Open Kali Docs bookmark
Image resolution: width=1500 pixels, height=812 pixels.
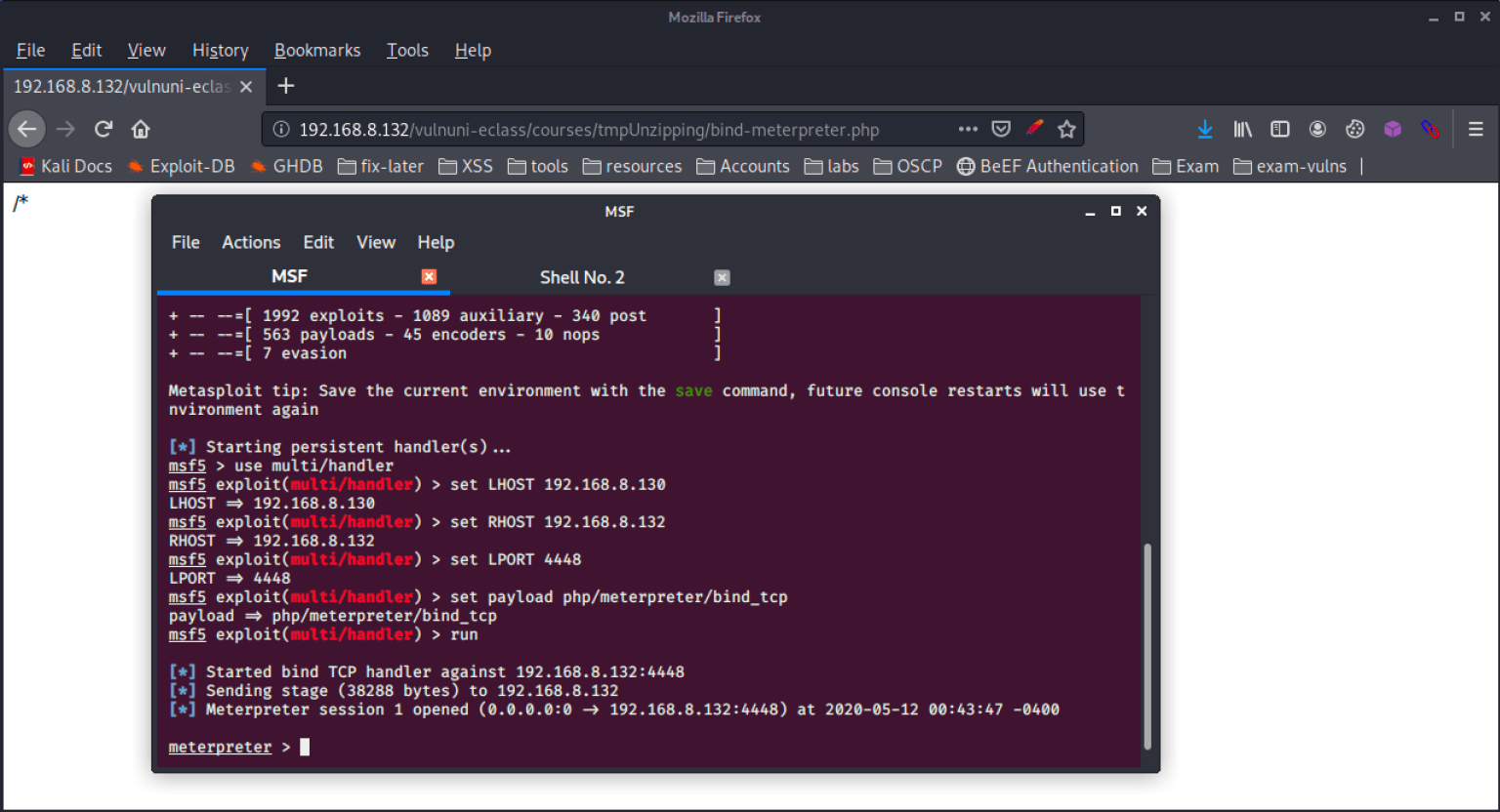tap(66, 166)
